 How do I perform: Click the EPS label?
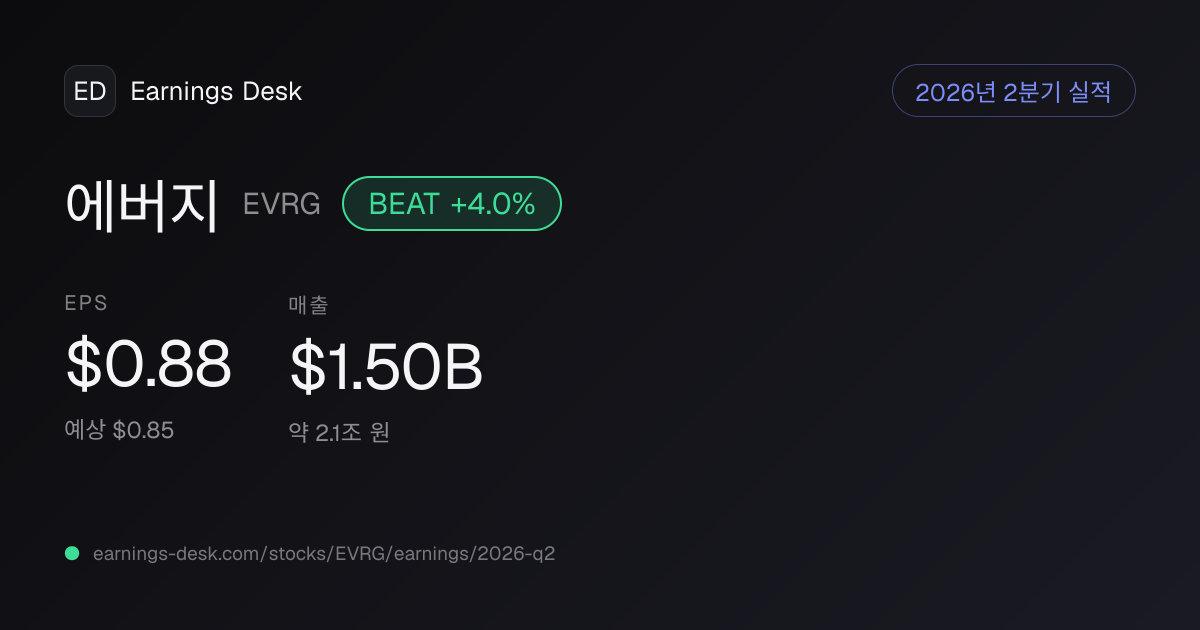[86, 304]
